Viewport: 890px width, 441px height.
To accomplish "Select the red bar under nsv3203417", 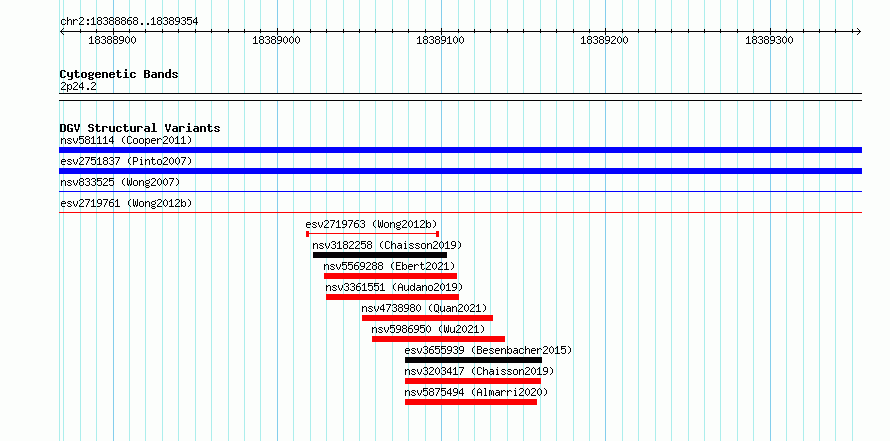I will (x=473, y=381).
